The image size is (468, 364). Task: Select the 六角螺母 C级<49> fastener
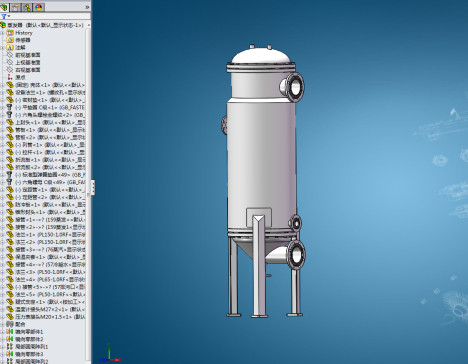(x=50, y=182)
